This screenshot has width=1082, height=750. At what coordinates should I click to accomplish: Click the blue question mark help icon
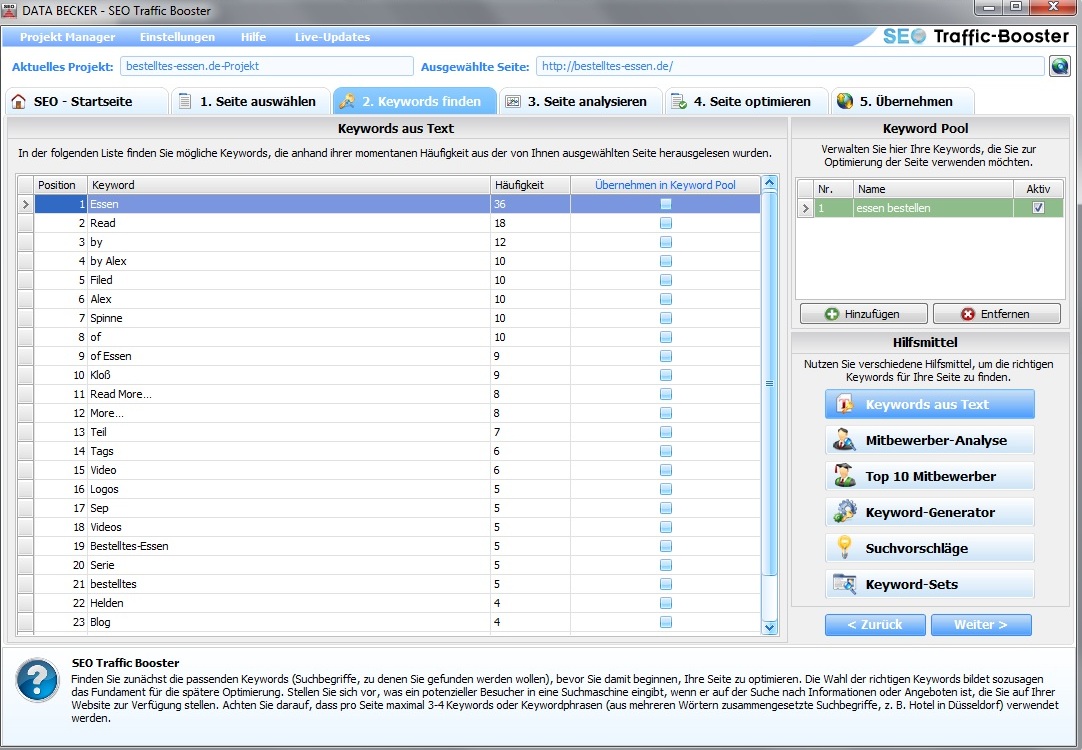coord(38,680)
